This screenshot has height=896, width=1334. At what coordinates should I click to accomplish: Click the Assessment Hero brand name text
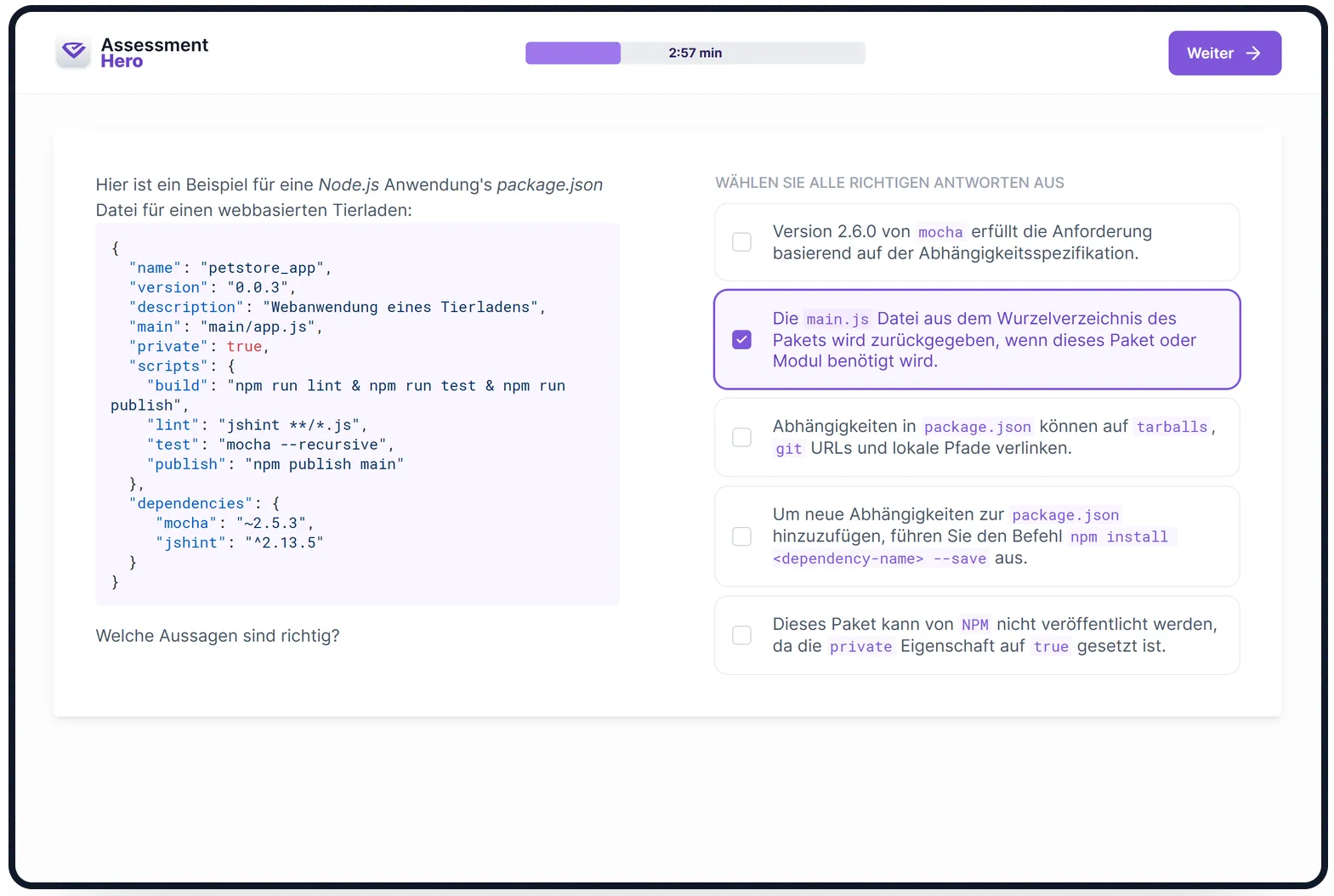(154, 53)
